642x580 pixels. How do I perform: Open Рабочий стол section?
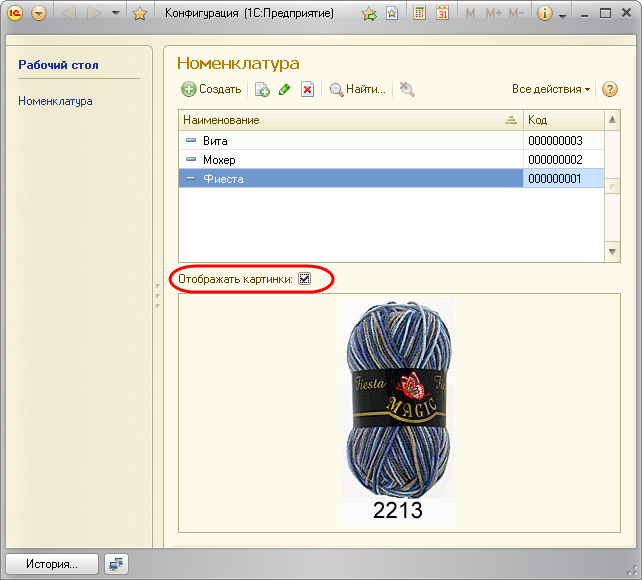pos(58,65)
